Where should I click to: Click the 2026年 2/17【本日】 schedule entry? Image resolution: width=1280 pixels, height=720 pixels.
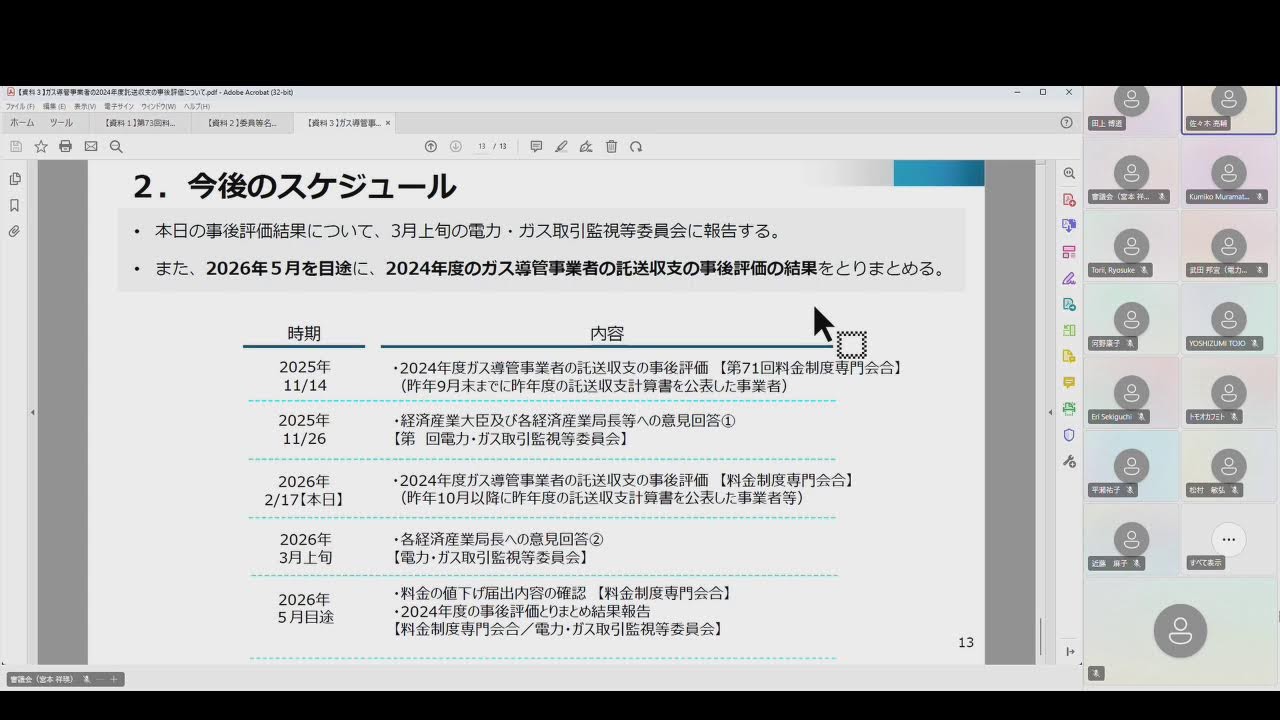304,490
